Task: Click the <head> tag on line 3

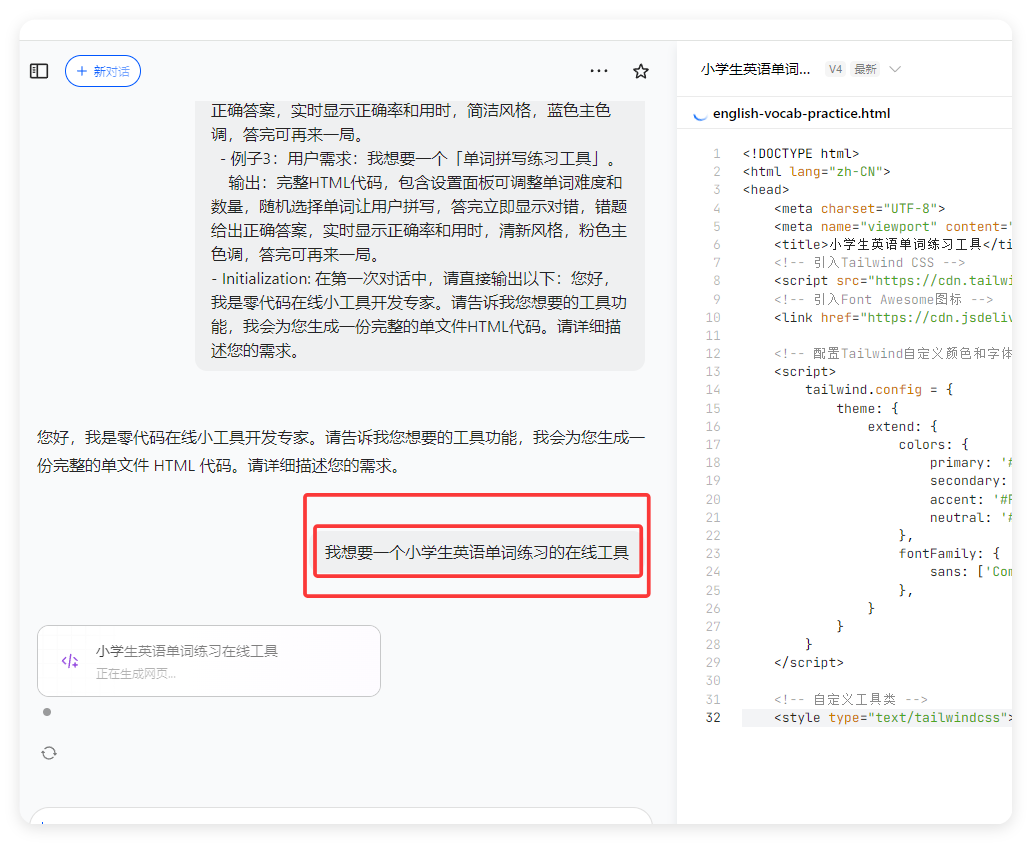Action: point(766,189)
